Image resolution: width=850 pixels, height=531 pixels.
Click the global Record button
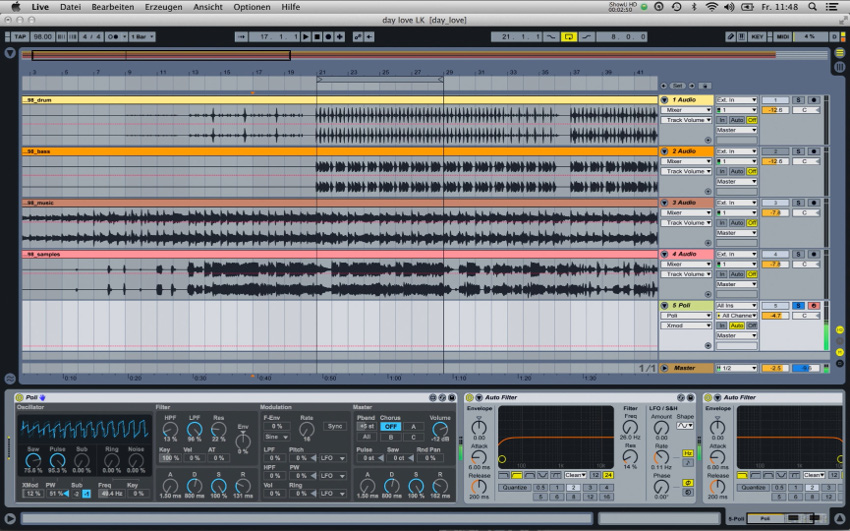329,37
